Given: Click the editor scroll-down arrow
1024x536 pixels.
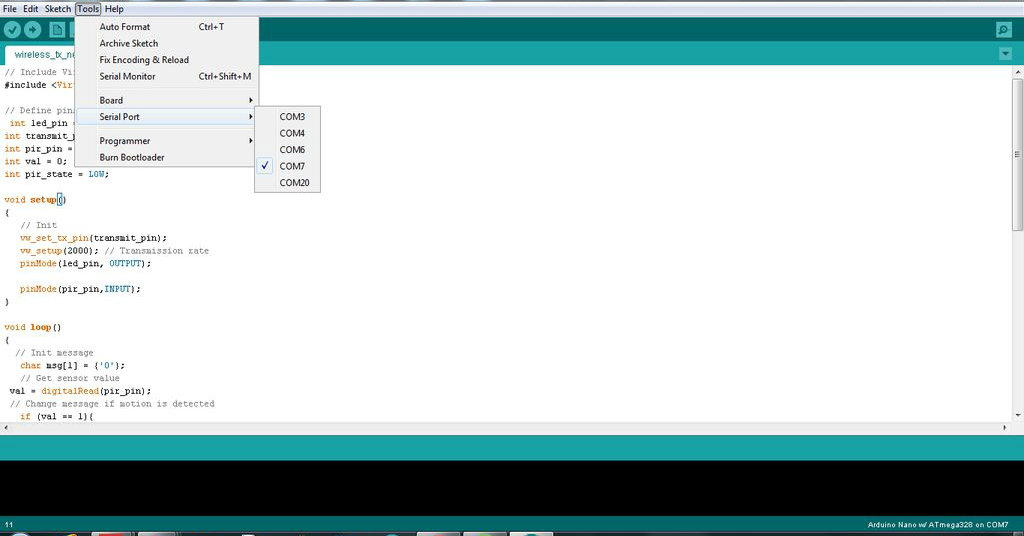Looking at the screenshot, I should coord(1017,415).
